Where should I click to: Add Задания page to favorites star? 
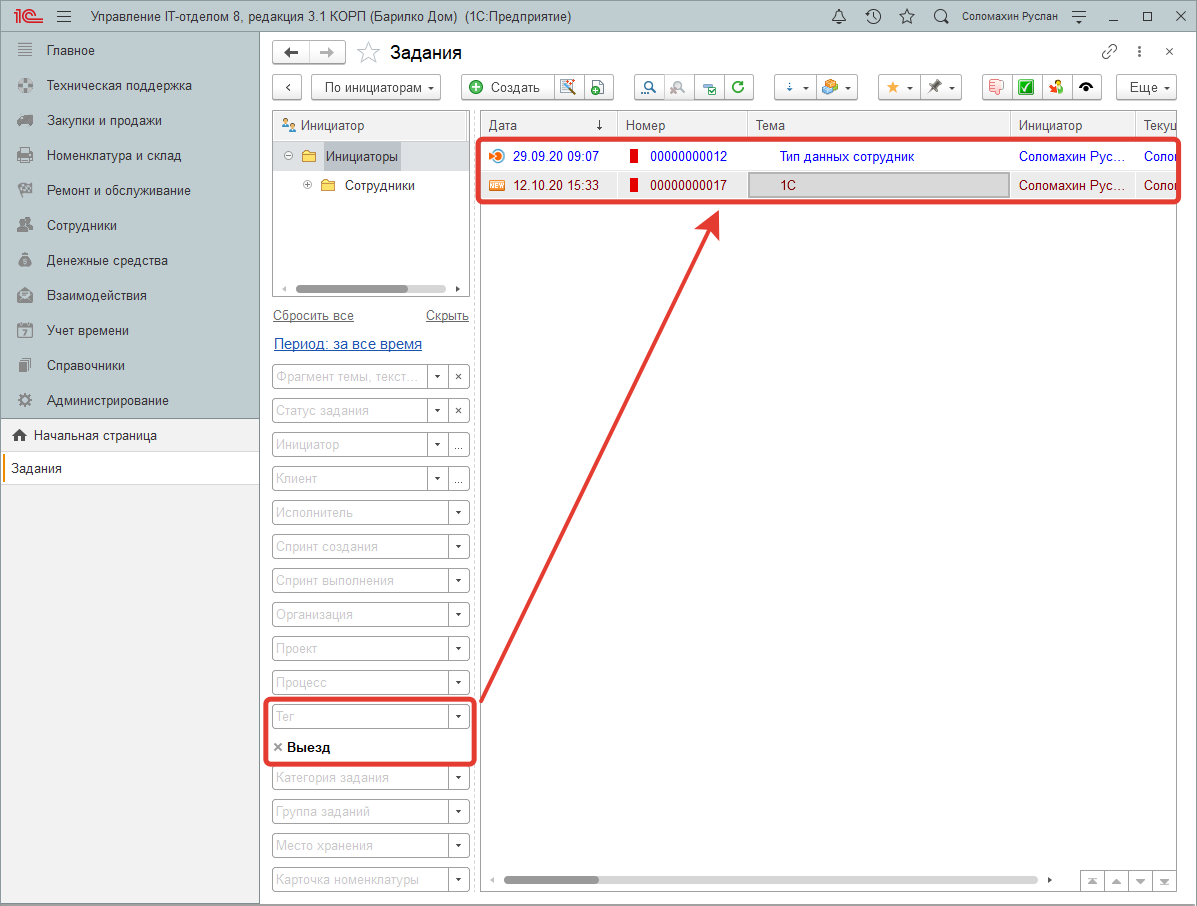click(369, 52)
